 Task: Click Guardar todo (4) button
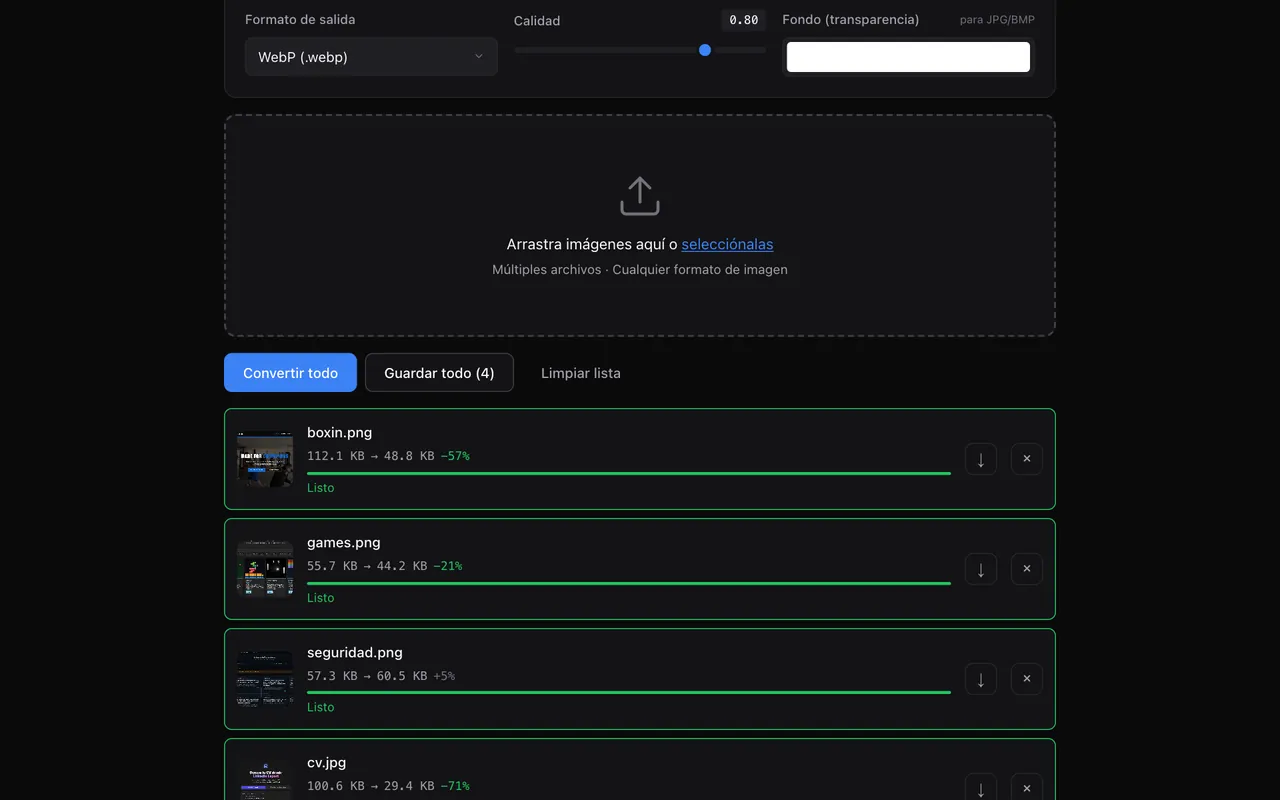pyautogui.click(x=439, y=373)
